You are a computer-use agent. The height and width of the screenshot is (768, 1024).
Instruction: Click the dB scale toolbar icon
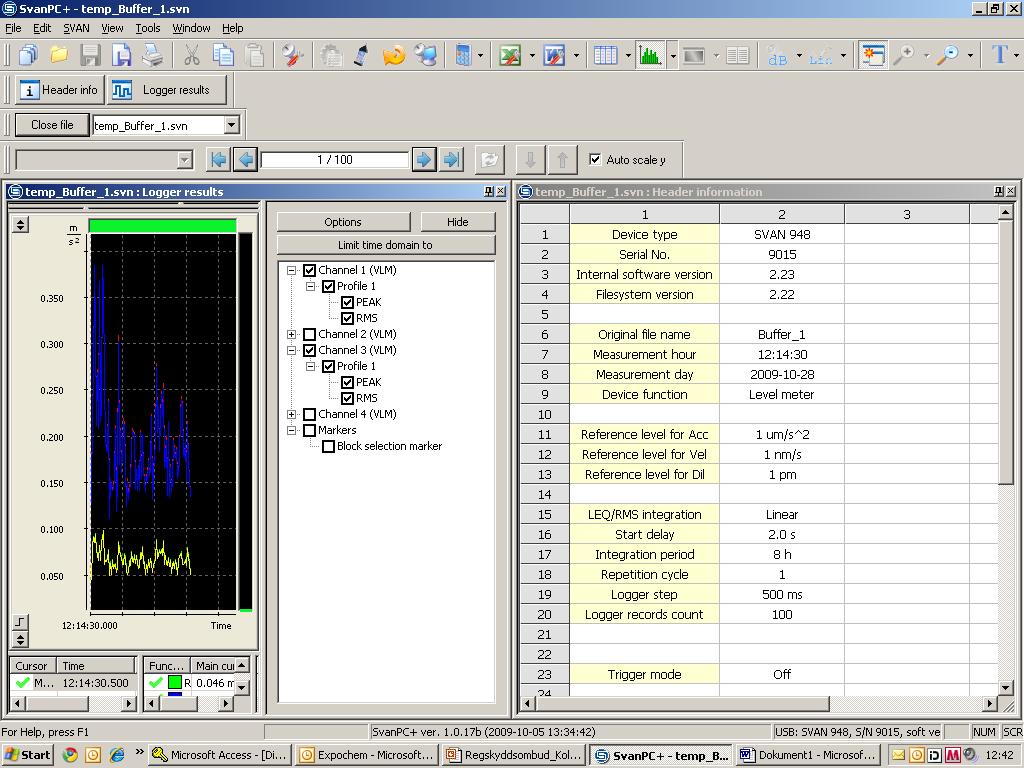pos(777,56)
